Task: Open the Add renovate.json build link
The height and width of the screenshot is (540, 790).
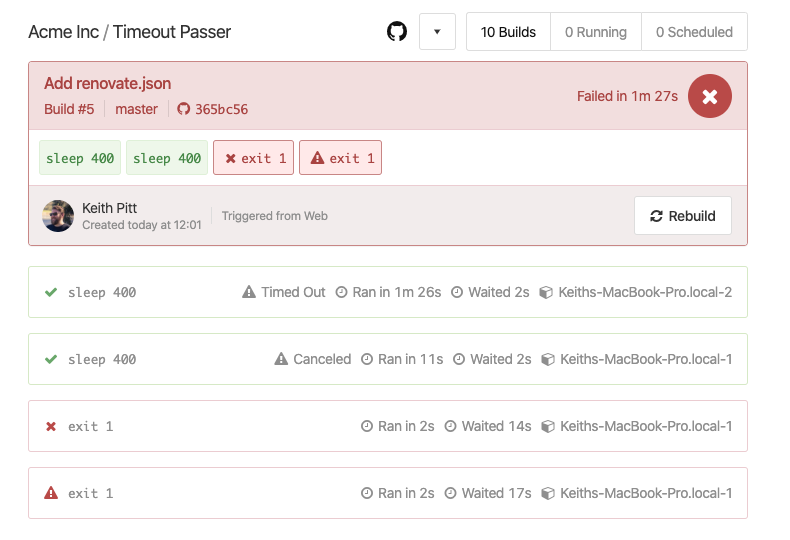Action: click(x=107, y=84)
